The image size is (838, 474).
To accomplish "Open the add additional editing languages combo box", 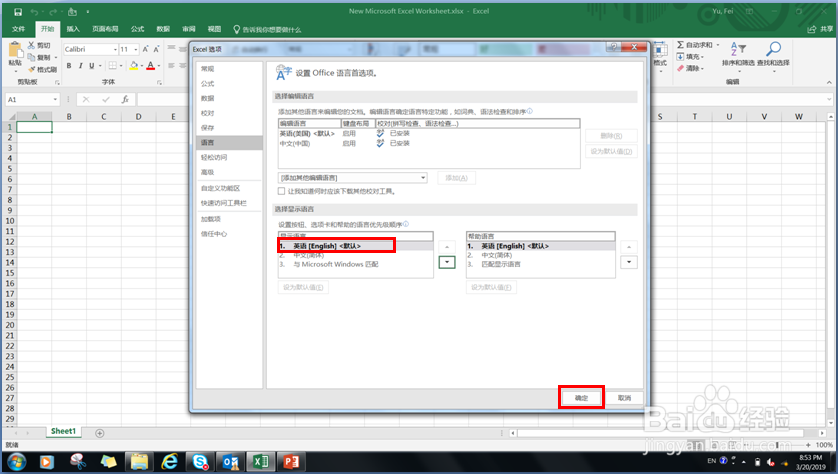I will tap(353, 178).
